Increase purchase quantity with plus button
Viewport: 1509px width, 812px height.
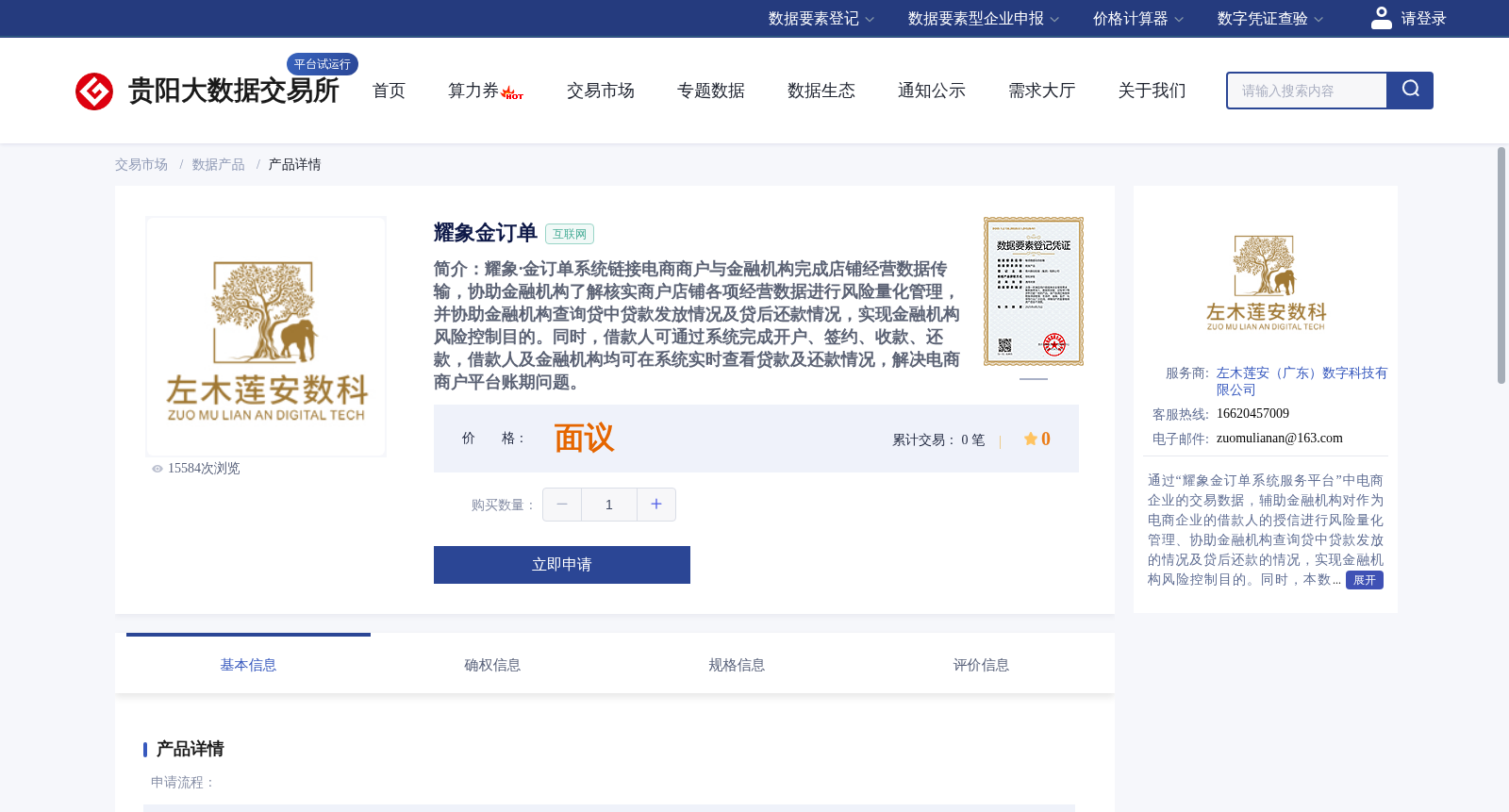coord(656,505)
